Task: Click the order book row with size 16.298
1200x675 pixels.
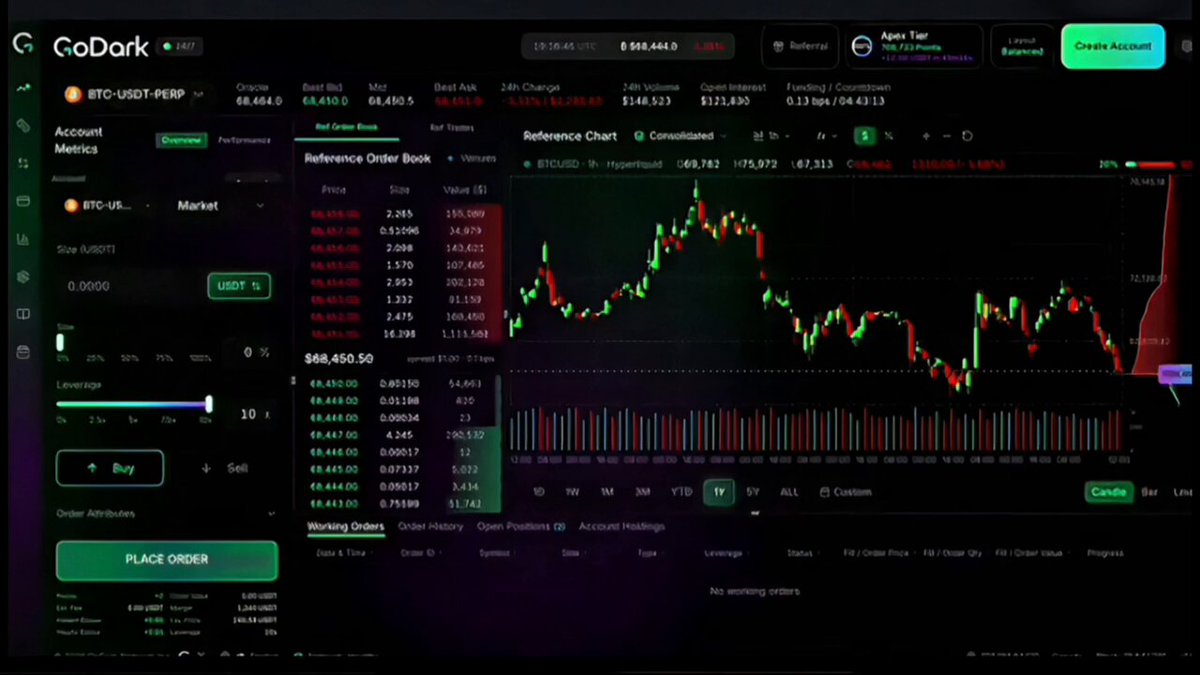Action: 398,333
